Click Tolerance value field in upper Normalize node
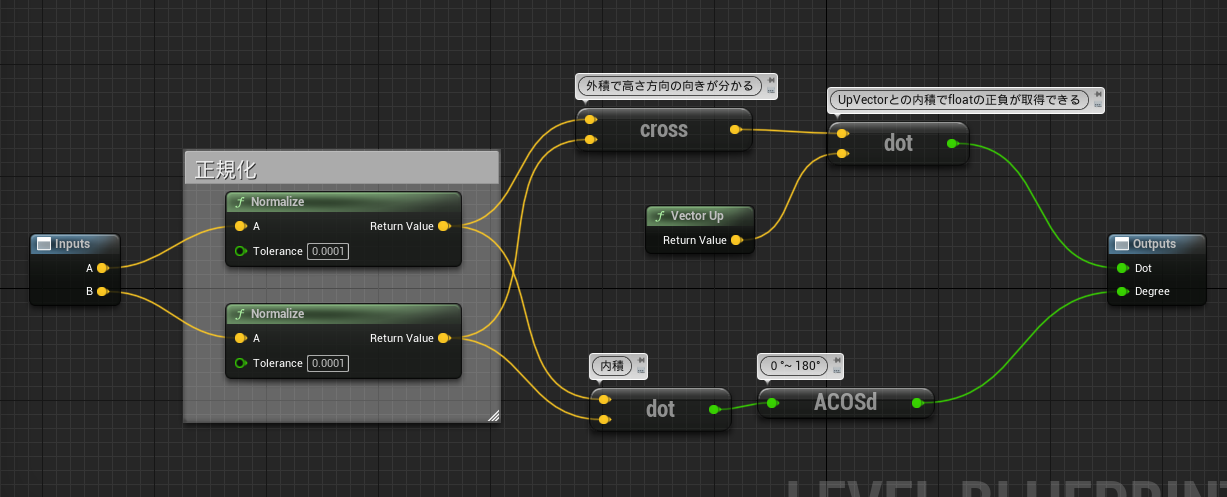Screen dimensions: 1227x497 point(328,251)
